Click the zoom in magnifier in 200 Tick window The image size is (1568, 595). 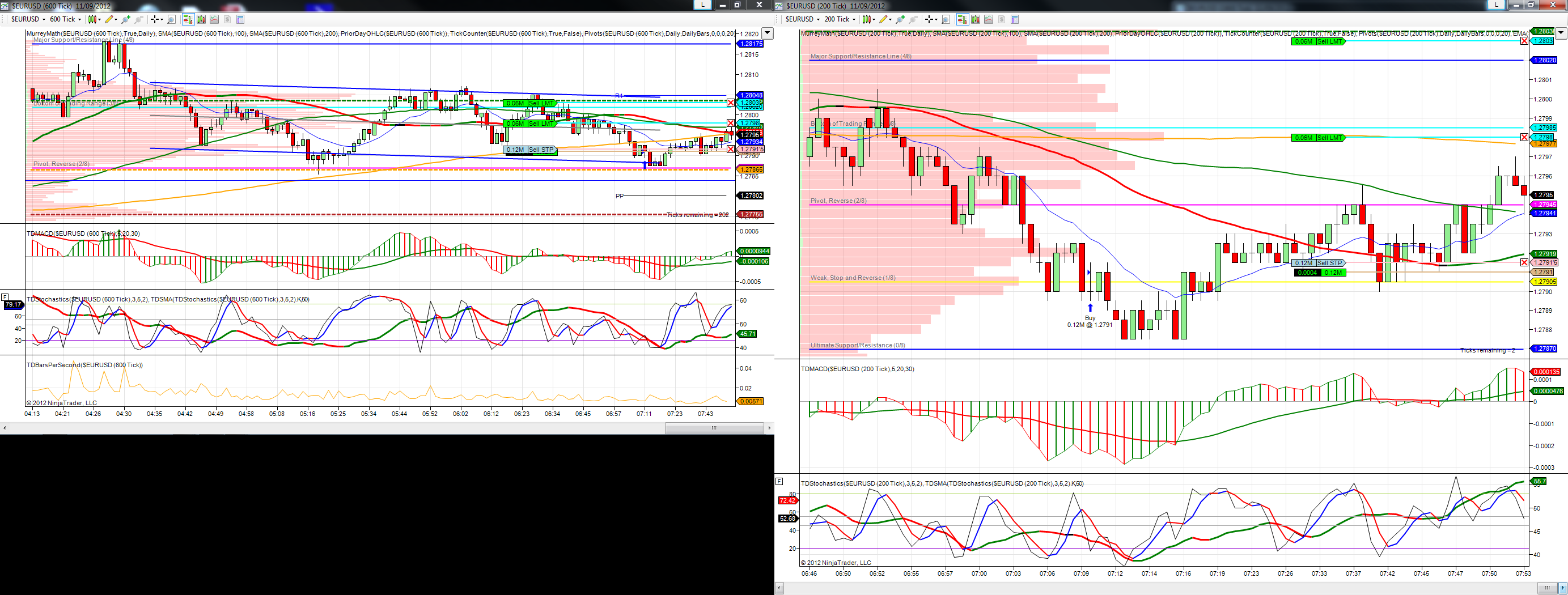[x=900, y=19]
